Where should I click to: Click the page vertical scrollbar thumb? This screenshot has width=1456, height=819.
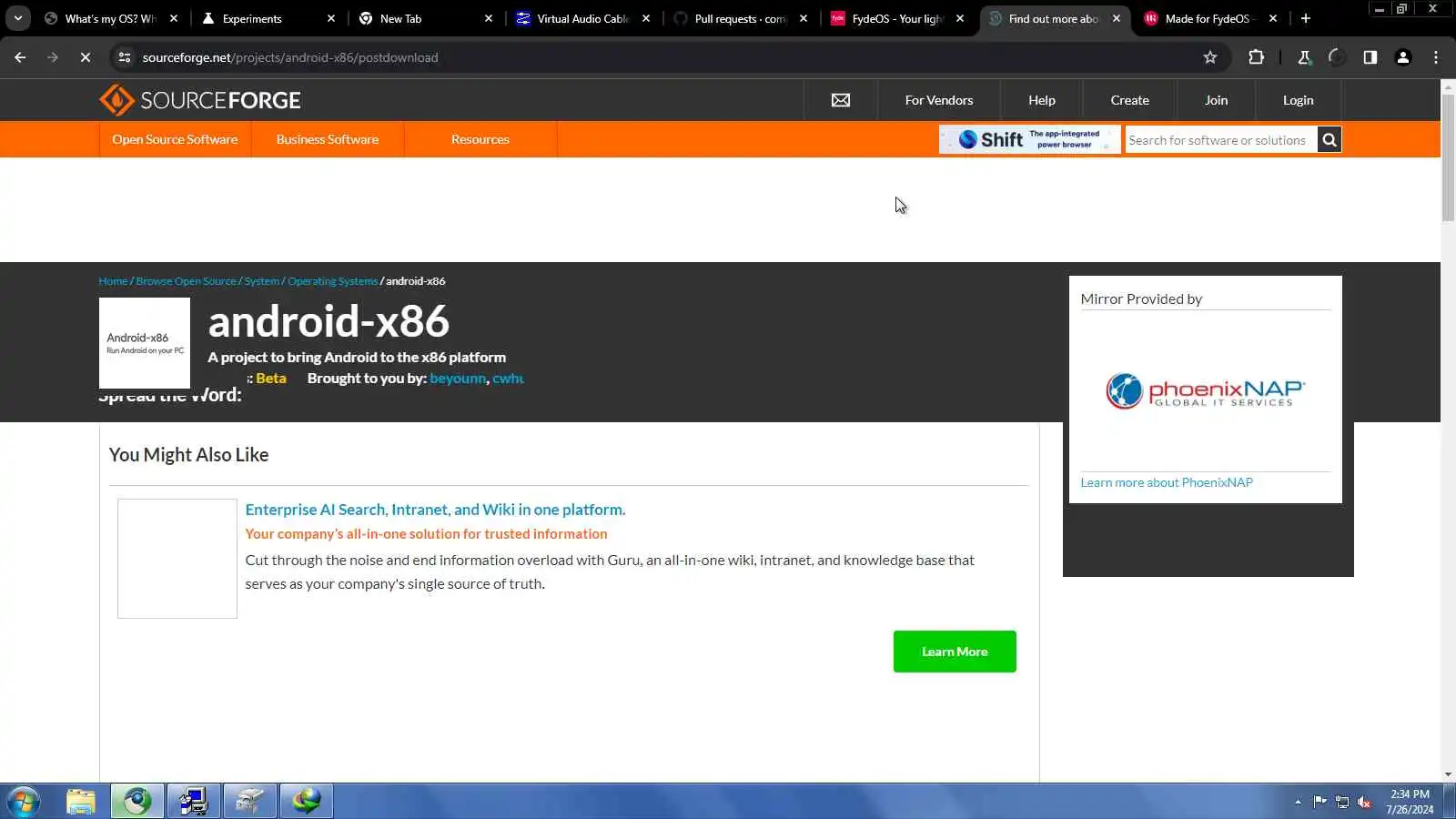(1448, 157)
